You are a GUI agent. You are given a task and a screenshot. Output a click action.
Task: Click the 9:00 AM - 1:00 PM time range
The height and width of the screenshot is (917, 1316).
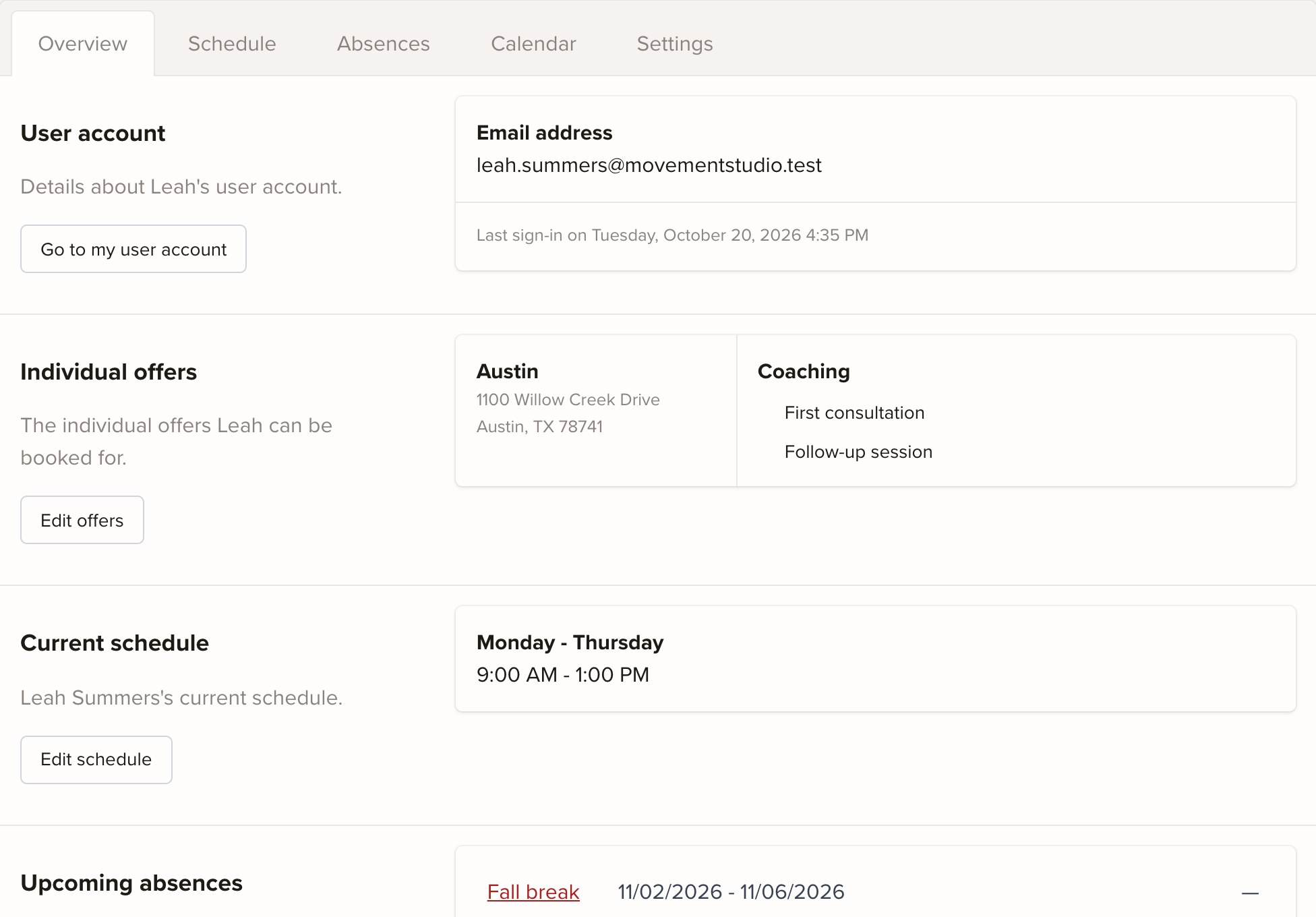point(563,675)
